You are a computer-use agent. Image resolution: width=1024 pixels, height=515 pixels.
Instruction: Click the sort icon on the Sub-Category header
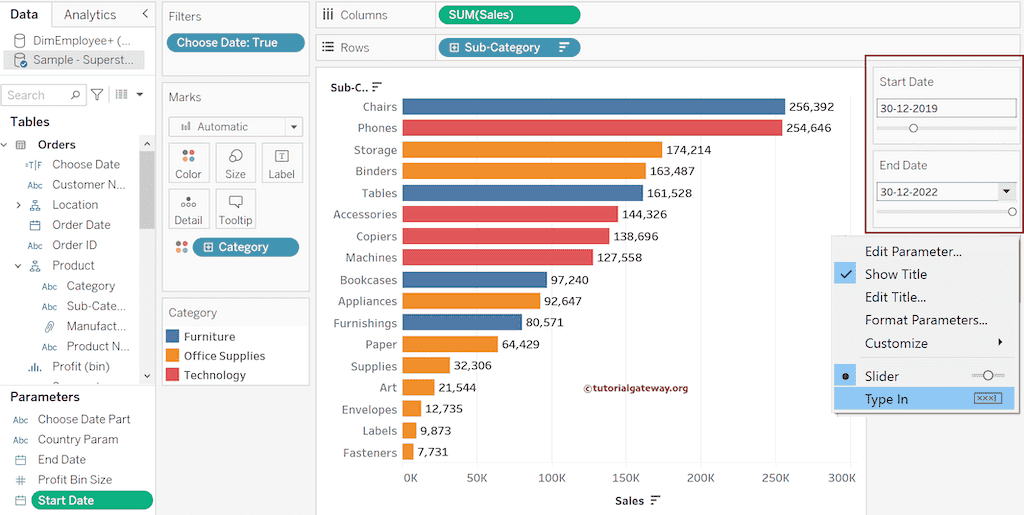click(x=377, y=87)
